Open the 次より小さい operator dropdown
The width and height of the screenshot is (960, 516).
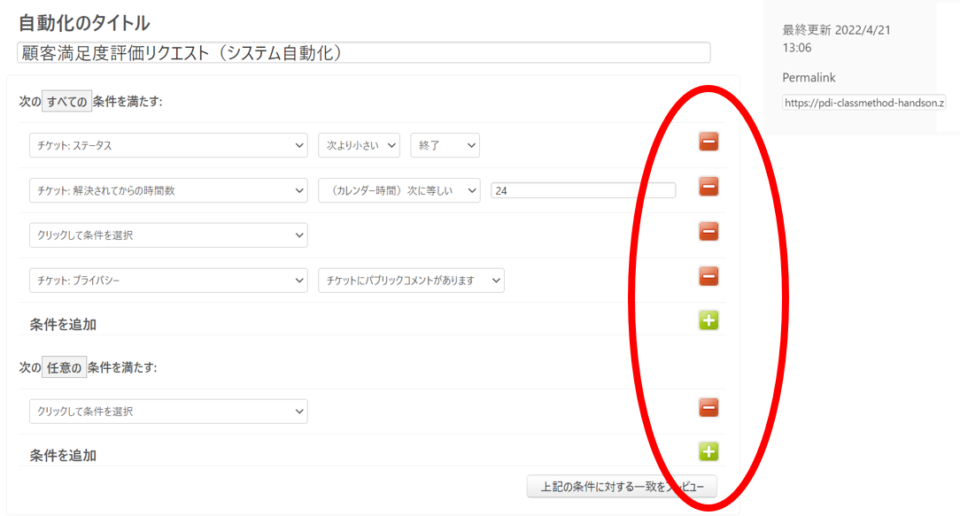359,146
